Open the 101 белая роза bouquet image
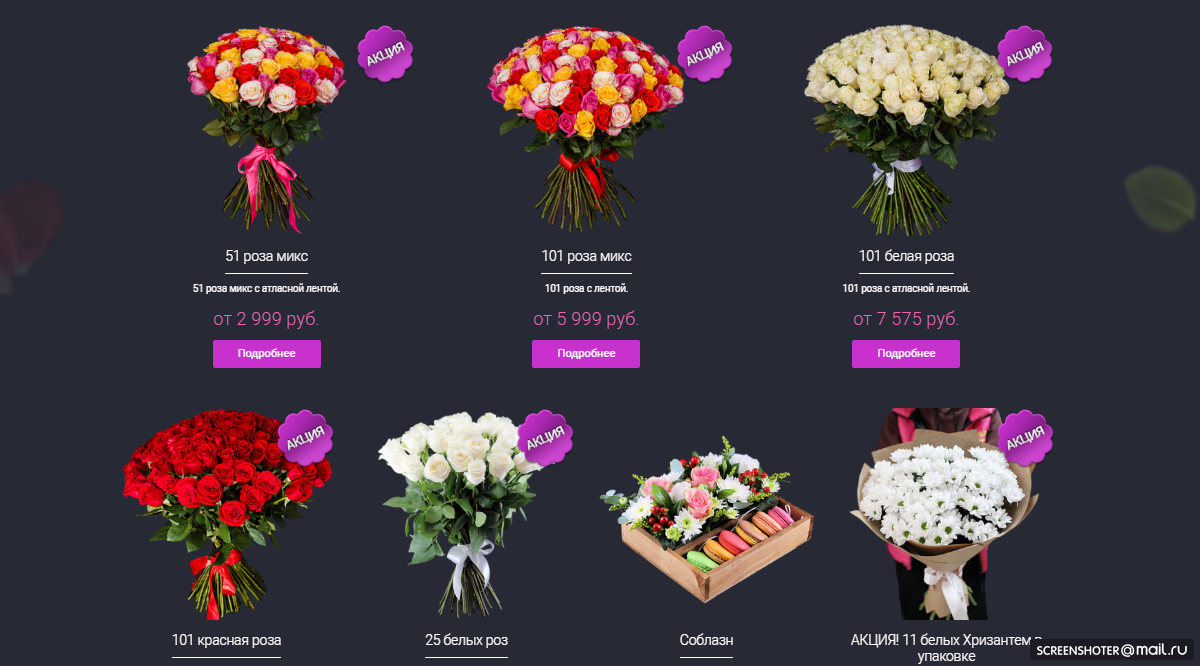 click(x=906, y=128)
